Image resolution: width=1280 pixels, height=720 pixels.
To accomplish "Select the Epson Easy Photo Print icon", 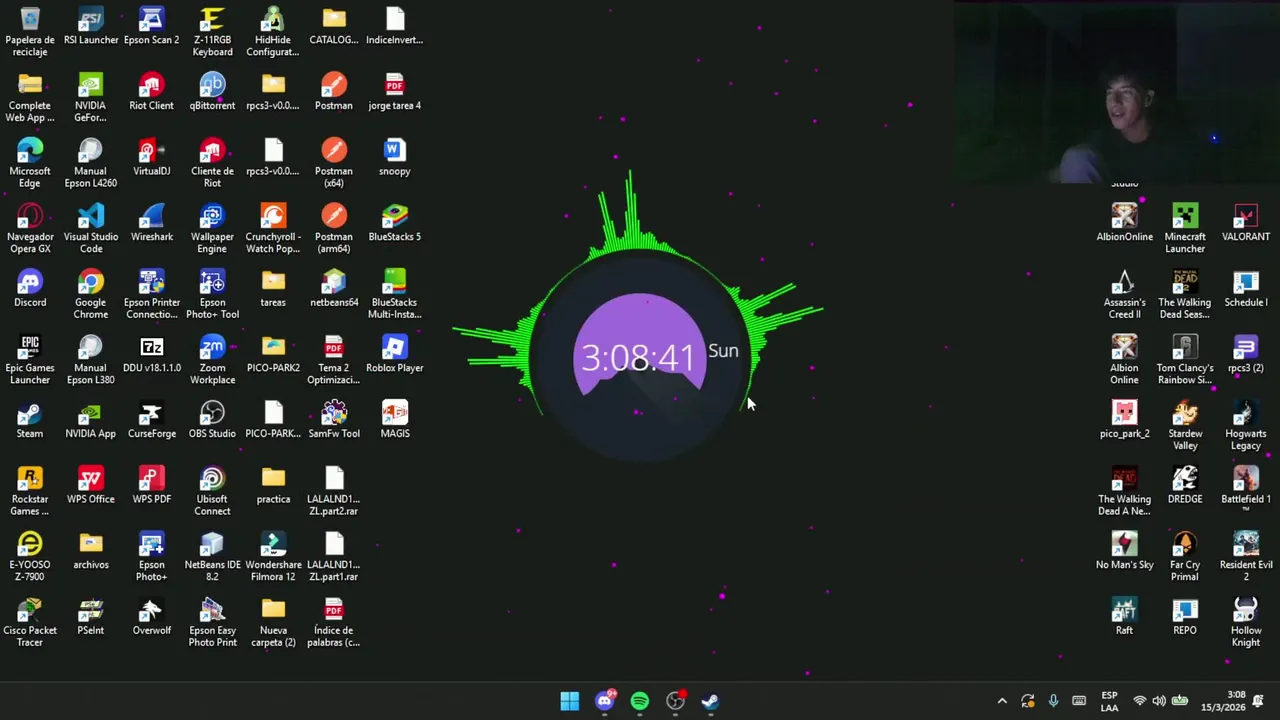I will tap(212, 623).
